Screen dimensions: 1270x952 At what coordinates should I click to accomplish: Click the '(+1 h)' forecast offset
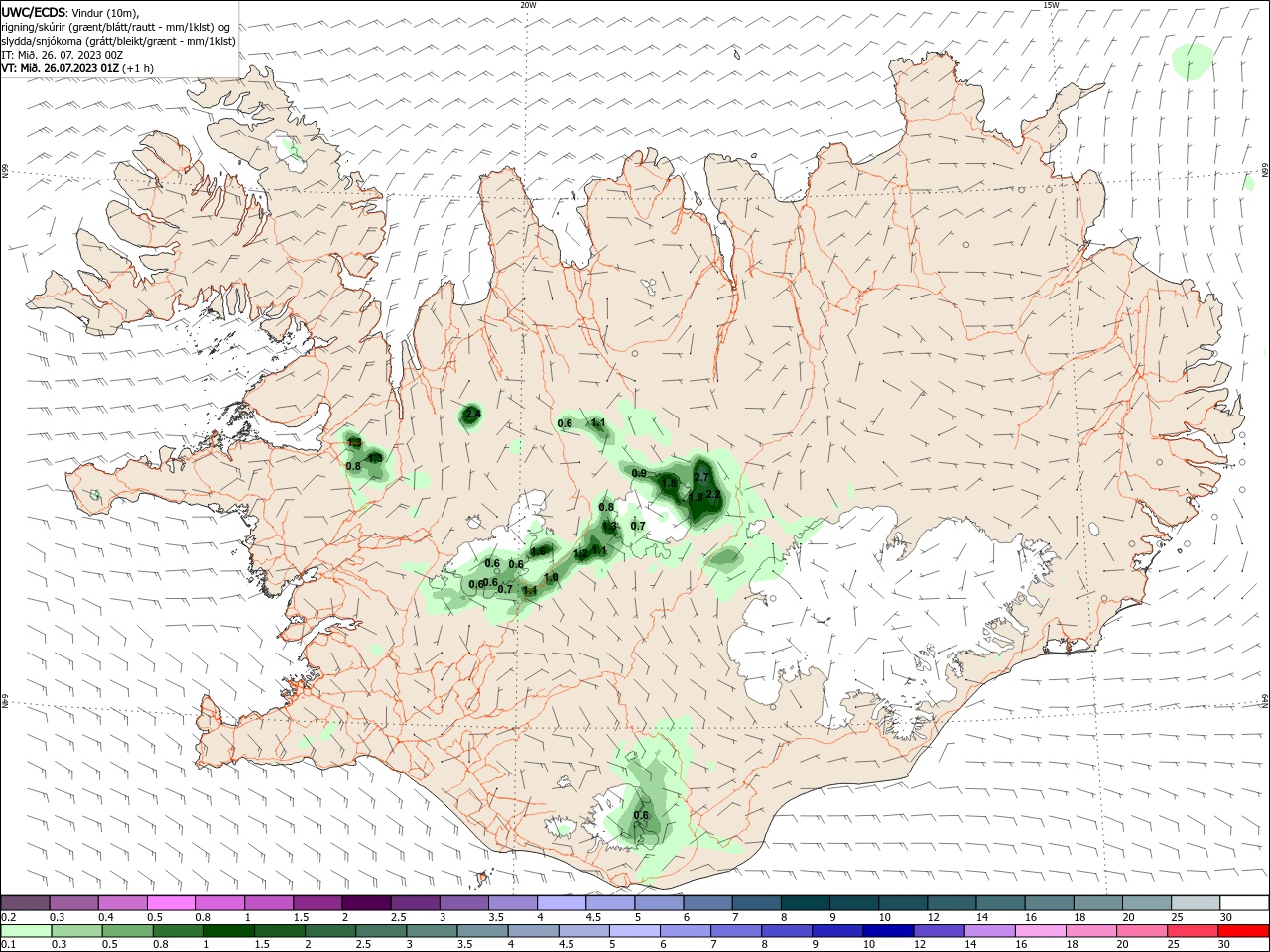[x=138, y=68]
